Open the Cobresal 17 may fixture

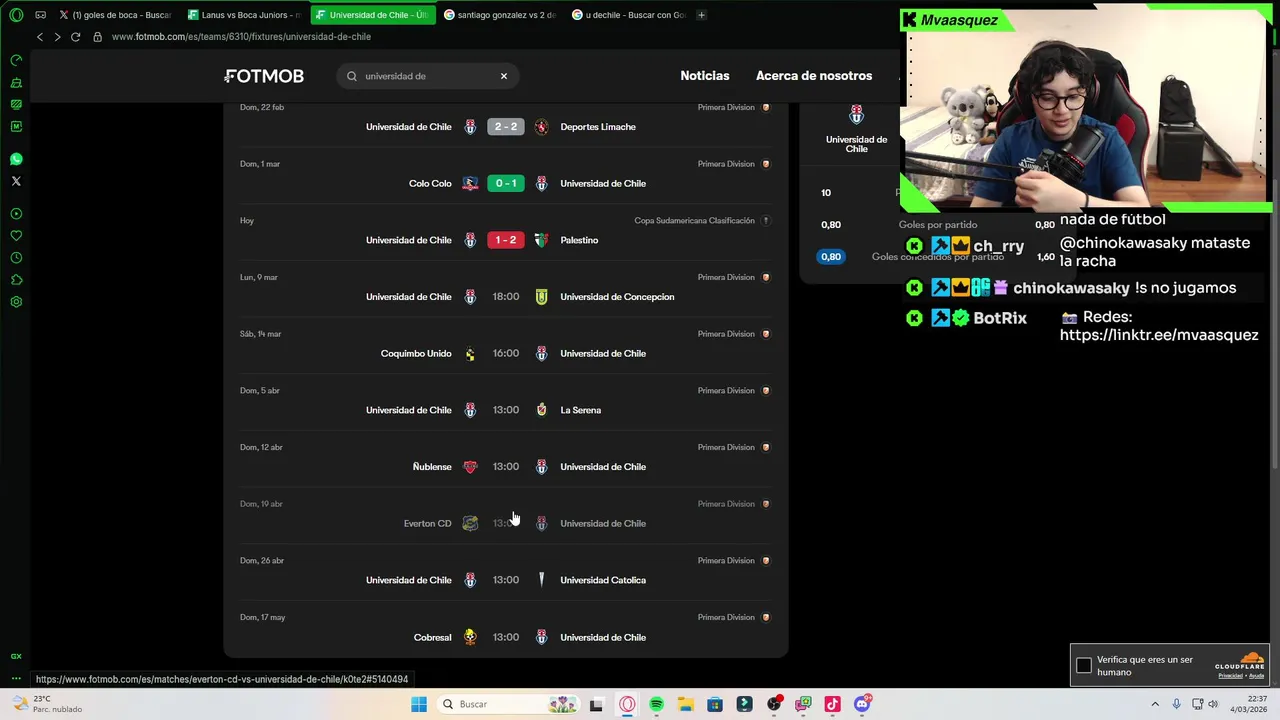point(506,637)
